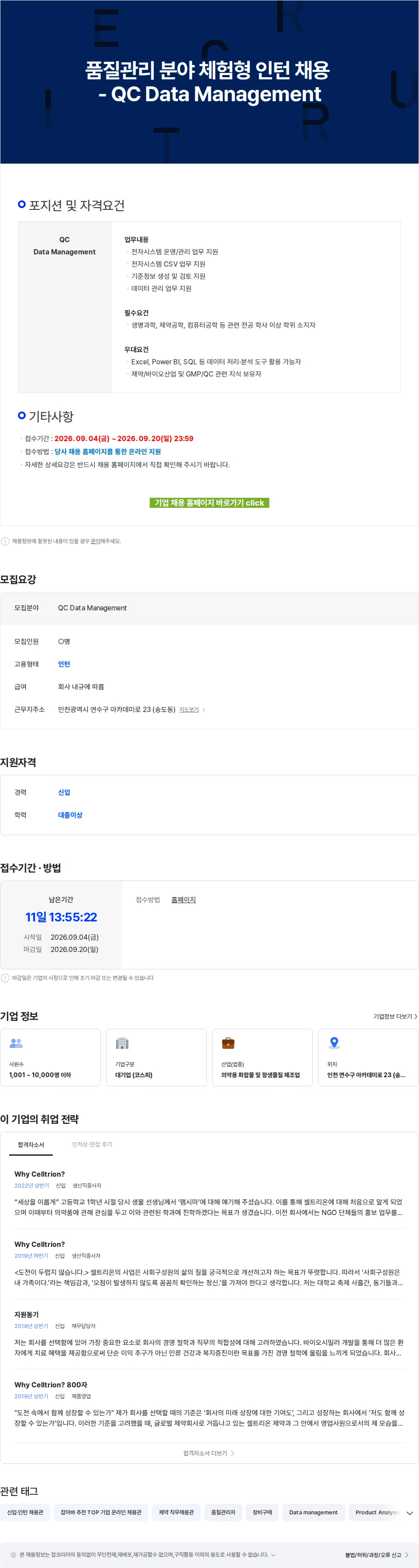Click the chevron next to 지도보기
Screen dimensions: 419x1568
click(203, 710)
